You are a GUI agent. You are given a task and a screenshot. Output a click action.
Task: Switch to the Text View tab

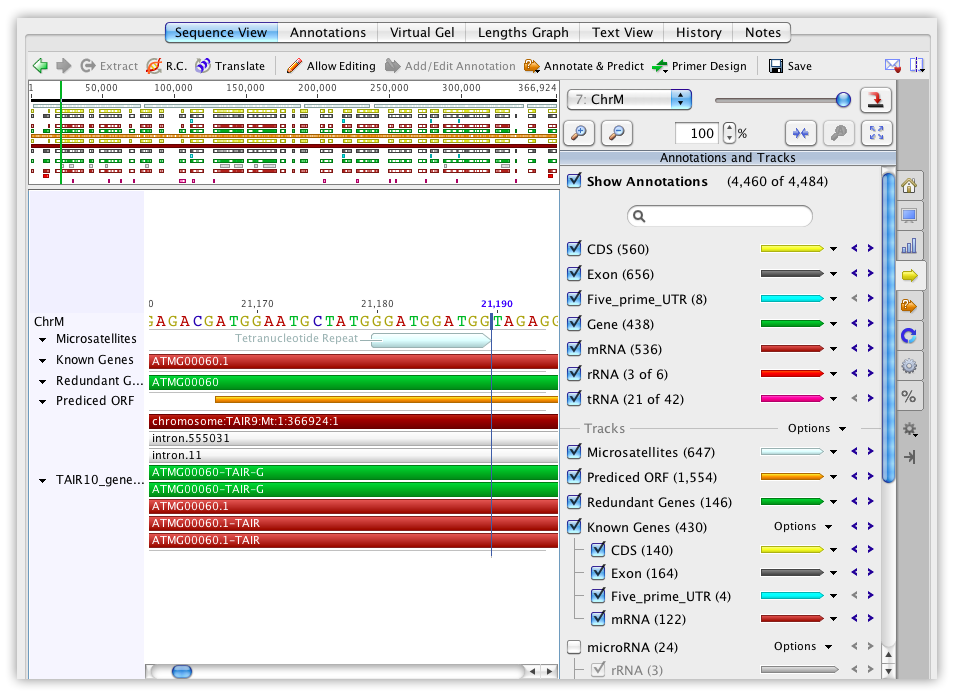[x=622, y=32]
